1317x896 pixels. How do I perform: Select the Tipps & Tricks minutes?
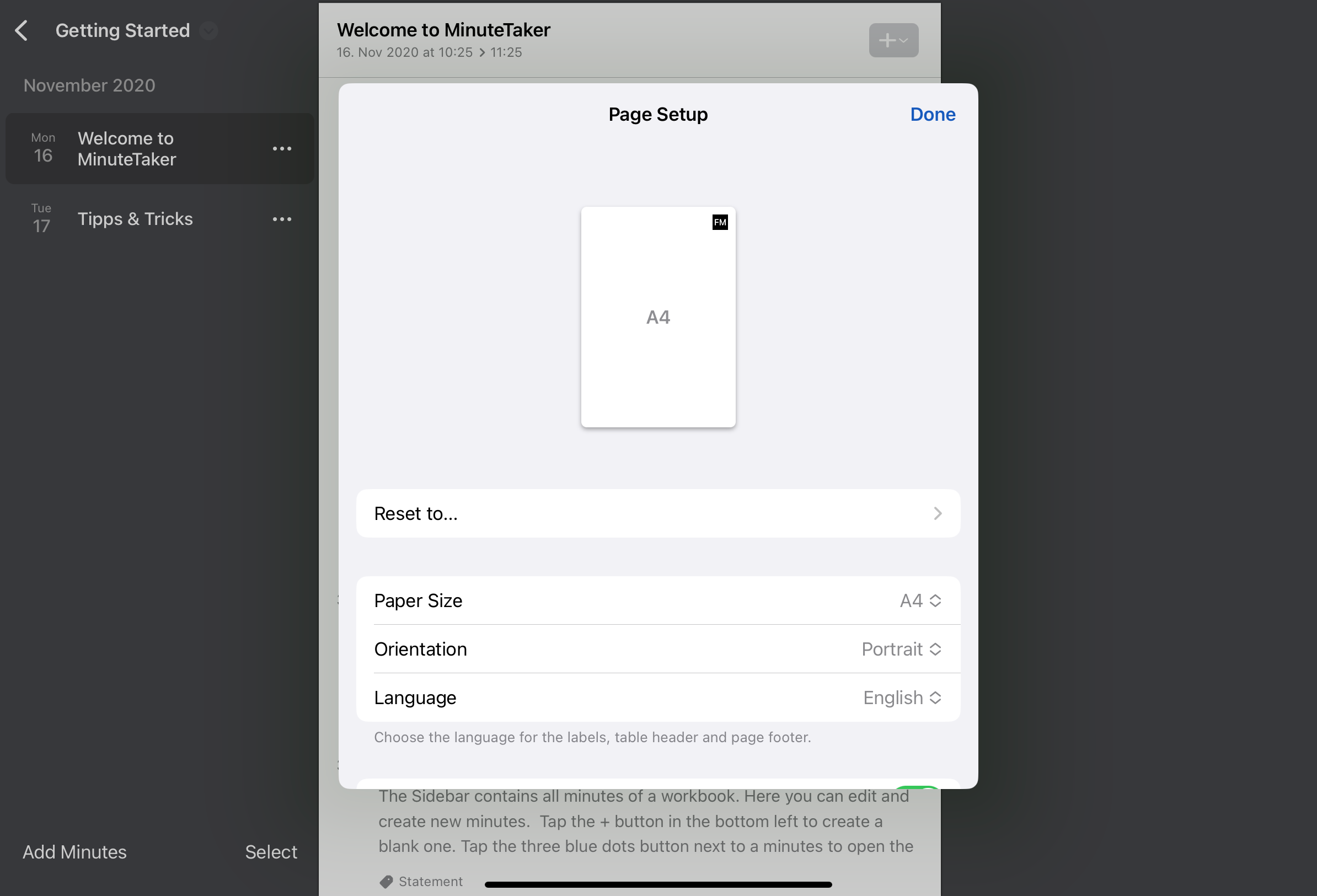pos(160,219)
